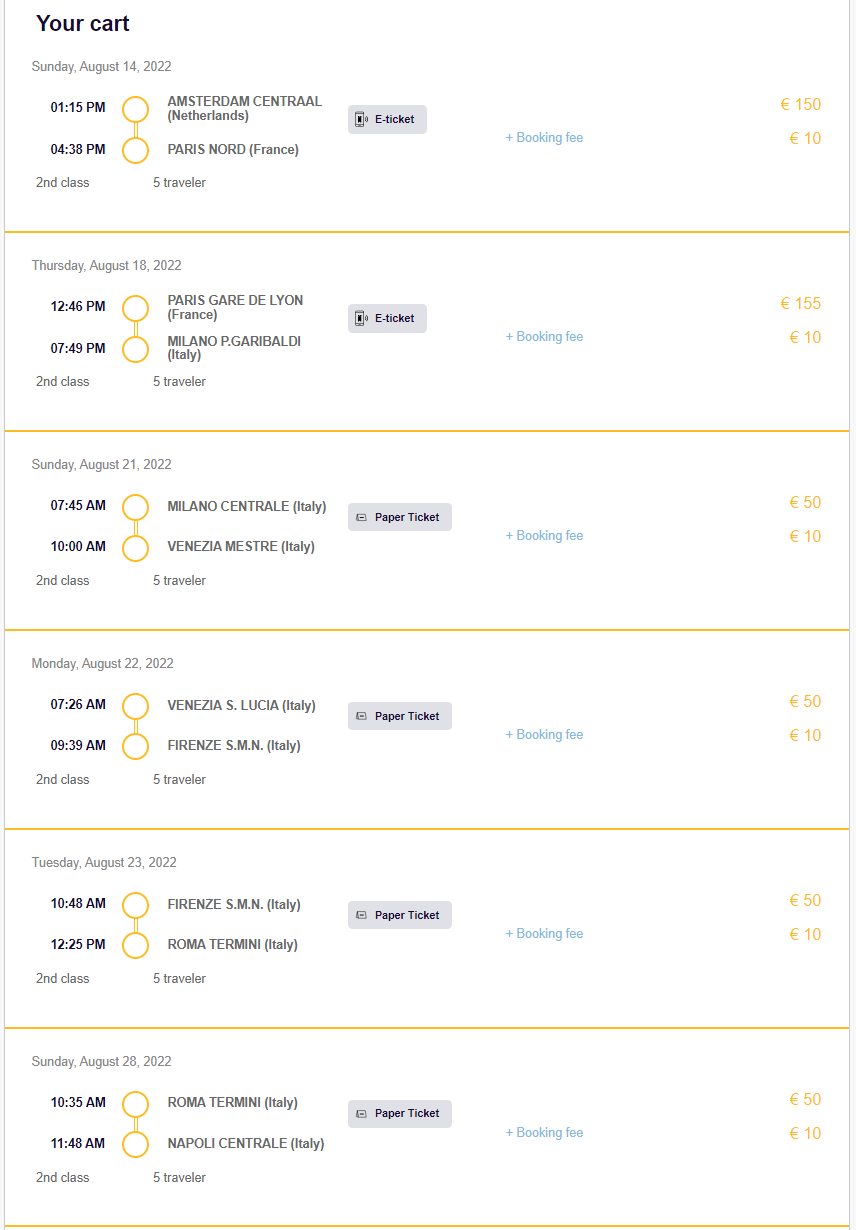Image resolution: width=856 pixels, height=1230 pixels.
Task: Click the E-ticket phone icon for Amsterdam trip
Action: (361, 120)
